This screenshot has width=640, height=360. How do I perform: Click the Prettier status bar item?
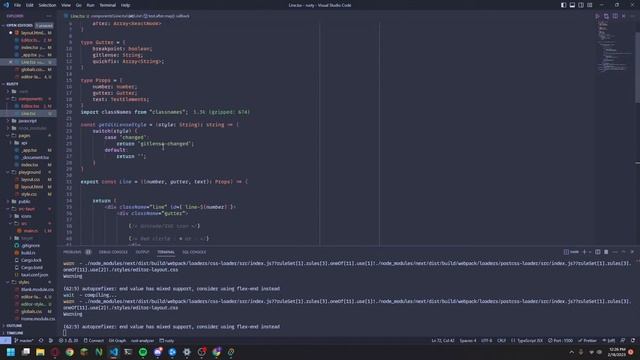coord(587,340)
